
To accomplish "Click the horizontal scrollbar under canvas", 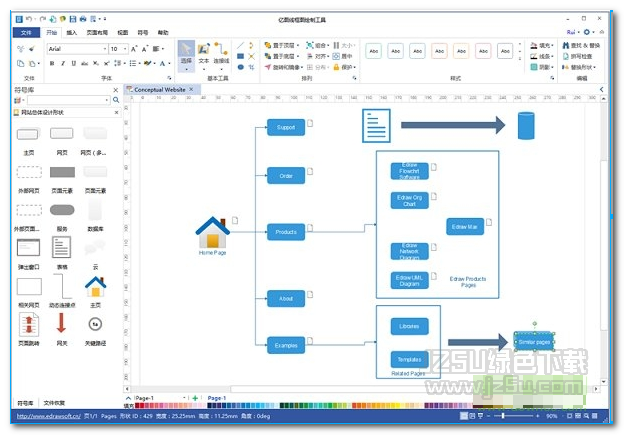I will [361, 389].
